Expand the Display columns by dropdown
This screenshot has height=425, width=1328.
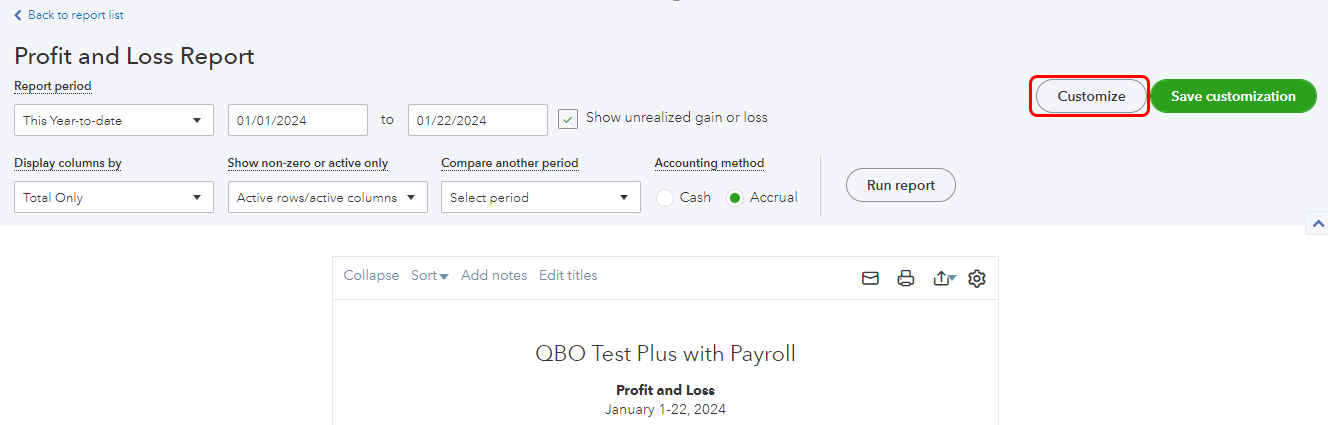pyautogui.click(x=114, y=198)
